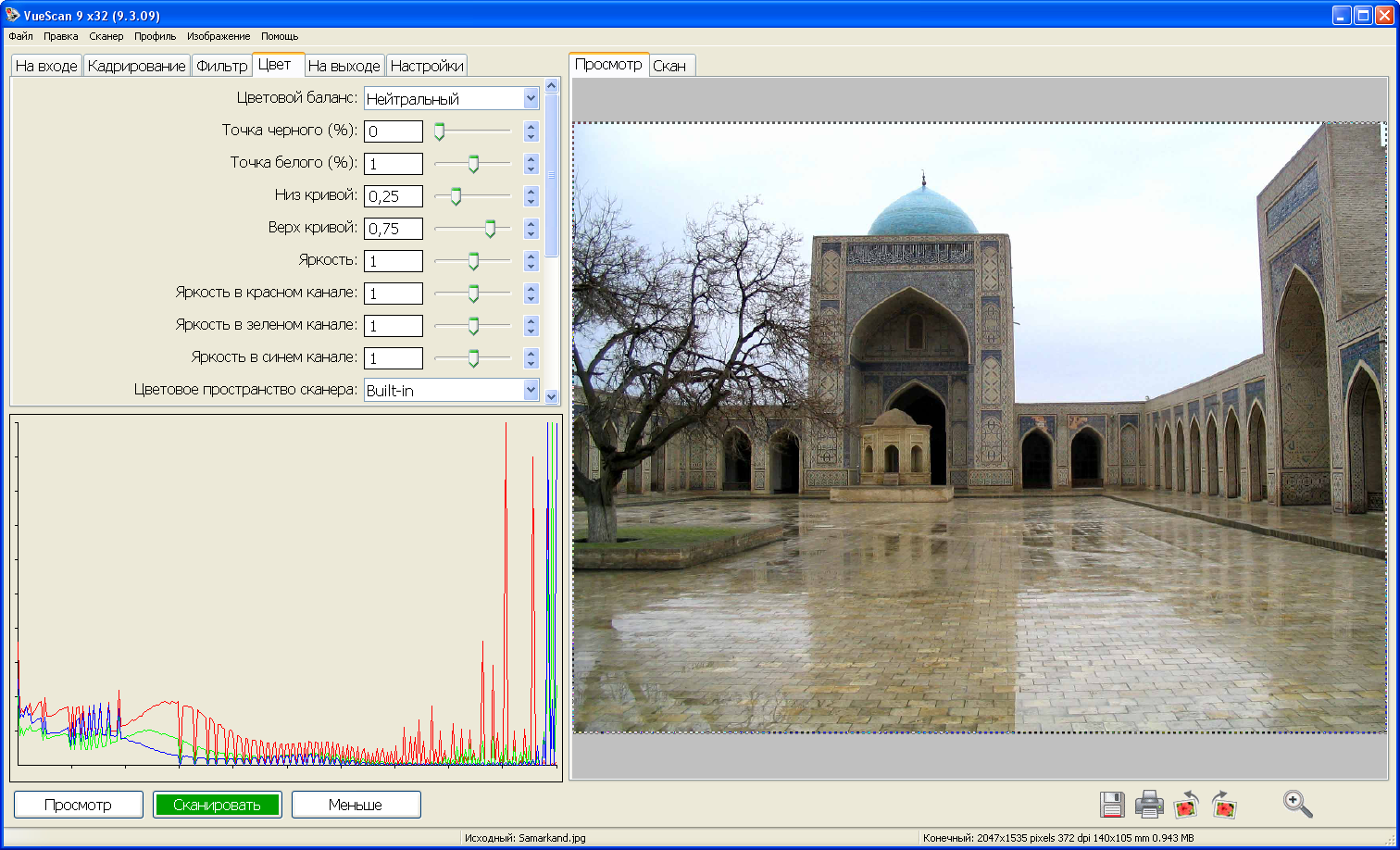Click the Точка белого slider handle
Screen dimensions: 1400x850
473,164
